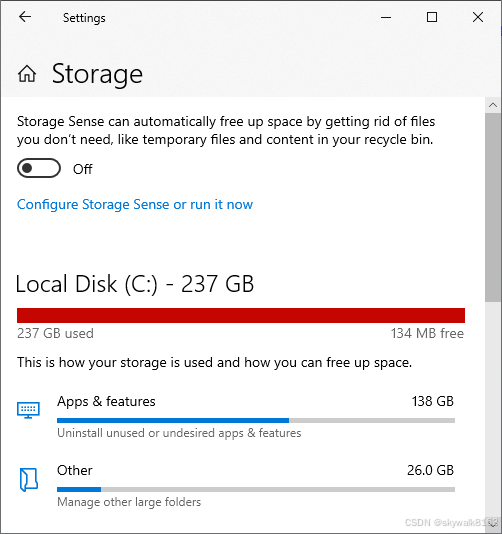Click the Other category usage bar

coord(256,489)
